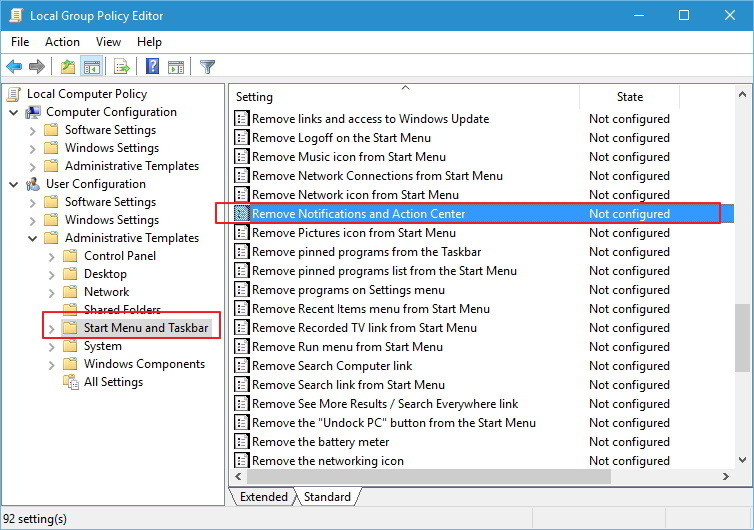Image resolution: width=754 pixels, height=530 pixels.
Task: Open the blue Help question-mark icon
Action: pyautogui.click(x=152, y=66)
